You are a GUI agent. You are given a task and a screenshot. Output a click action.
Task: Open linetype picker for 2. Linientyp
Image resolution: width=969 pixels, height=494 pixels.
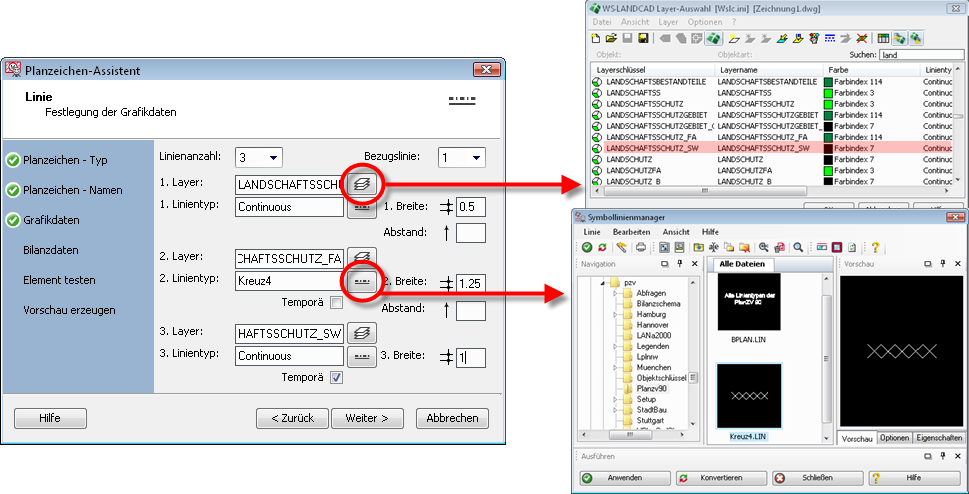pos(361,282)
